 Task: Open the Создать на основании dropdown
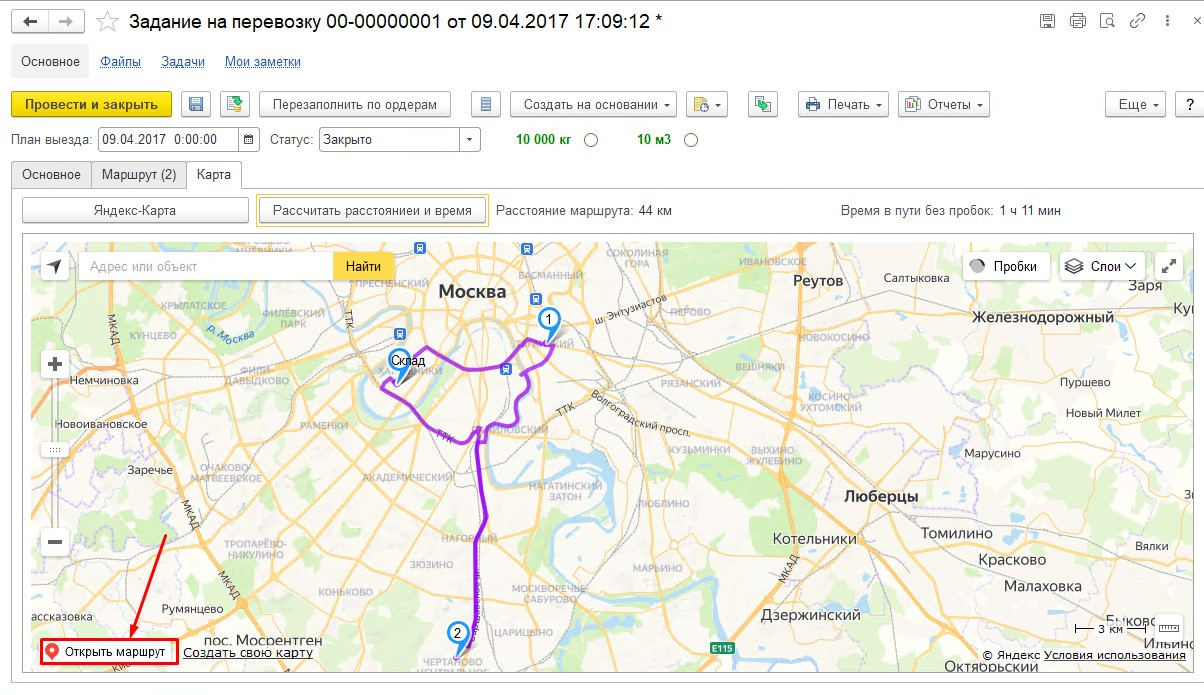click(x=594, y=104)
